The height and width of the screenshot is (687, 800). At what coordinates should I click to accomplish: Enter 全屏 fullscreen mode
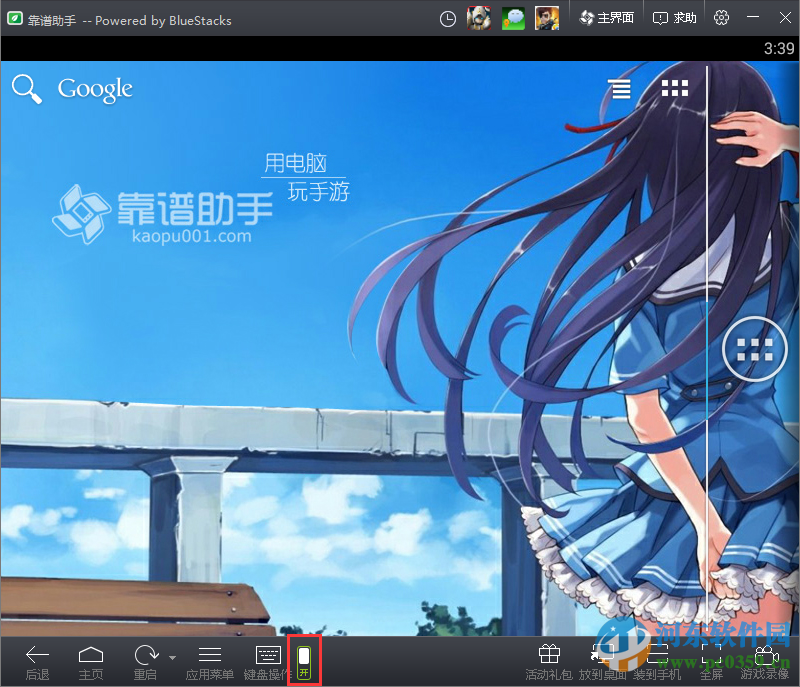(x=711, y=663)
